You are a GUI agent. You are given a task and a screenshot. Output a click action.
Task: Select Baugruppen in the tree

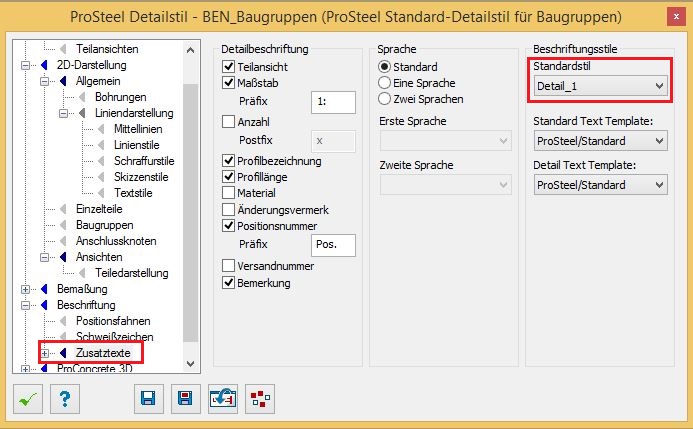[104, 225]
